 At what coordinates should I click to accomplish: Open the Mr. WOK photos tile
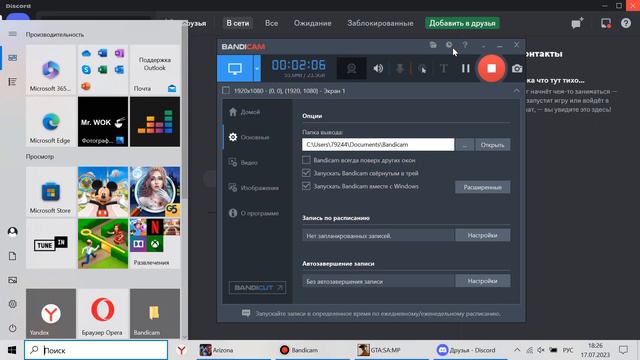coord(103,122)
